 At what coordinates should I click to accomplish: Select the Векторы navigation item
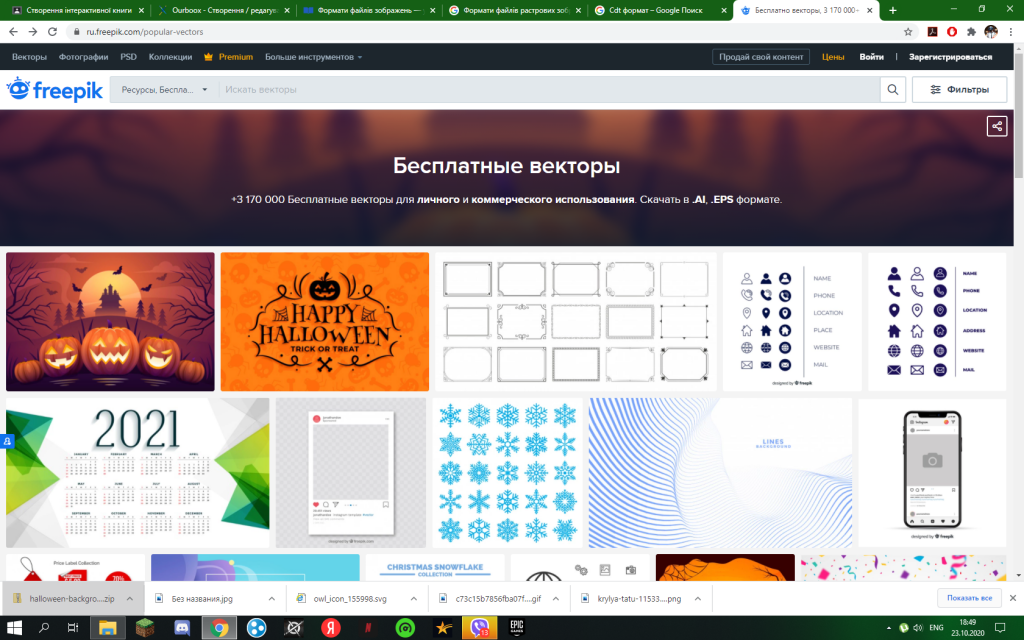coord(28,57)
